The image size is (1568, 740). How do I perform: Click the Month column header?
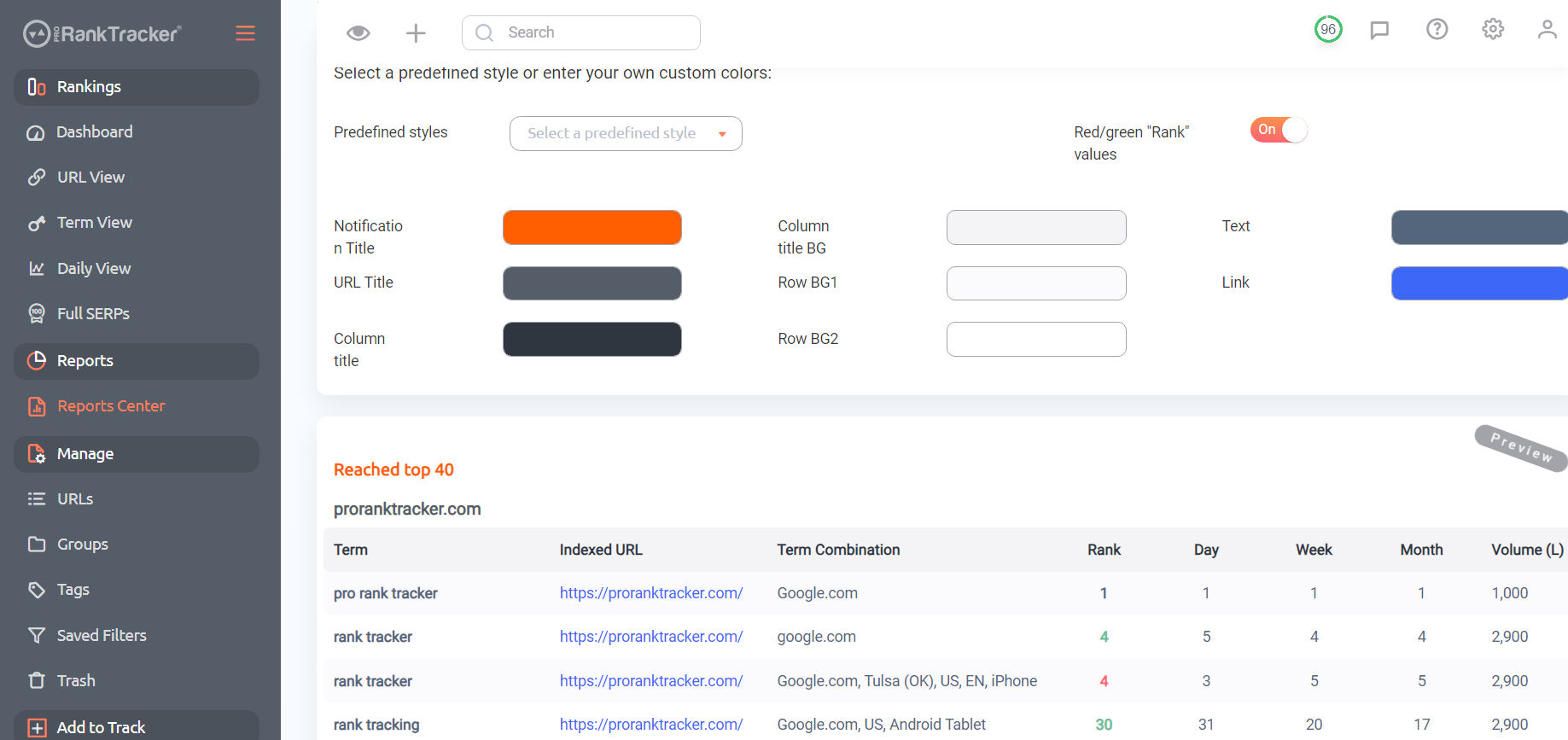point(1421,550)
